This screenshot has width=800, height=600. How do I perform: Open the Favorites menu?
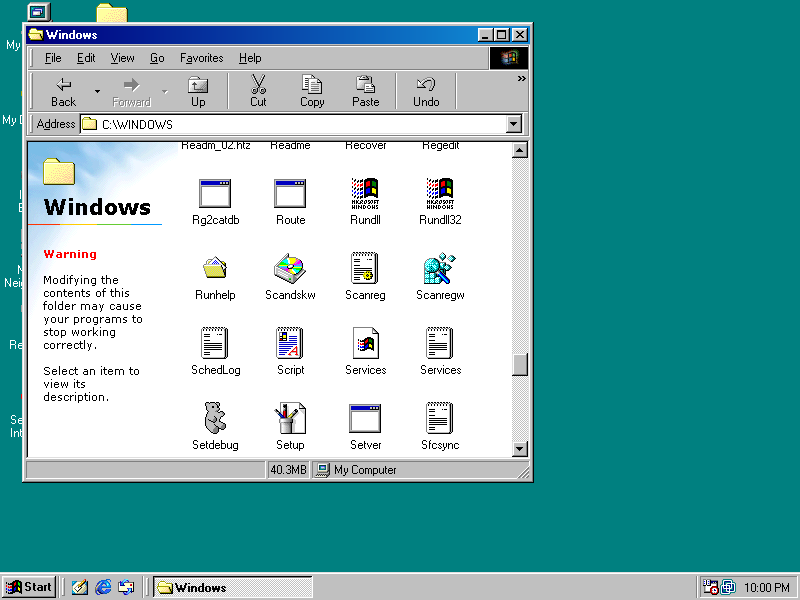(x=201, y=57)
